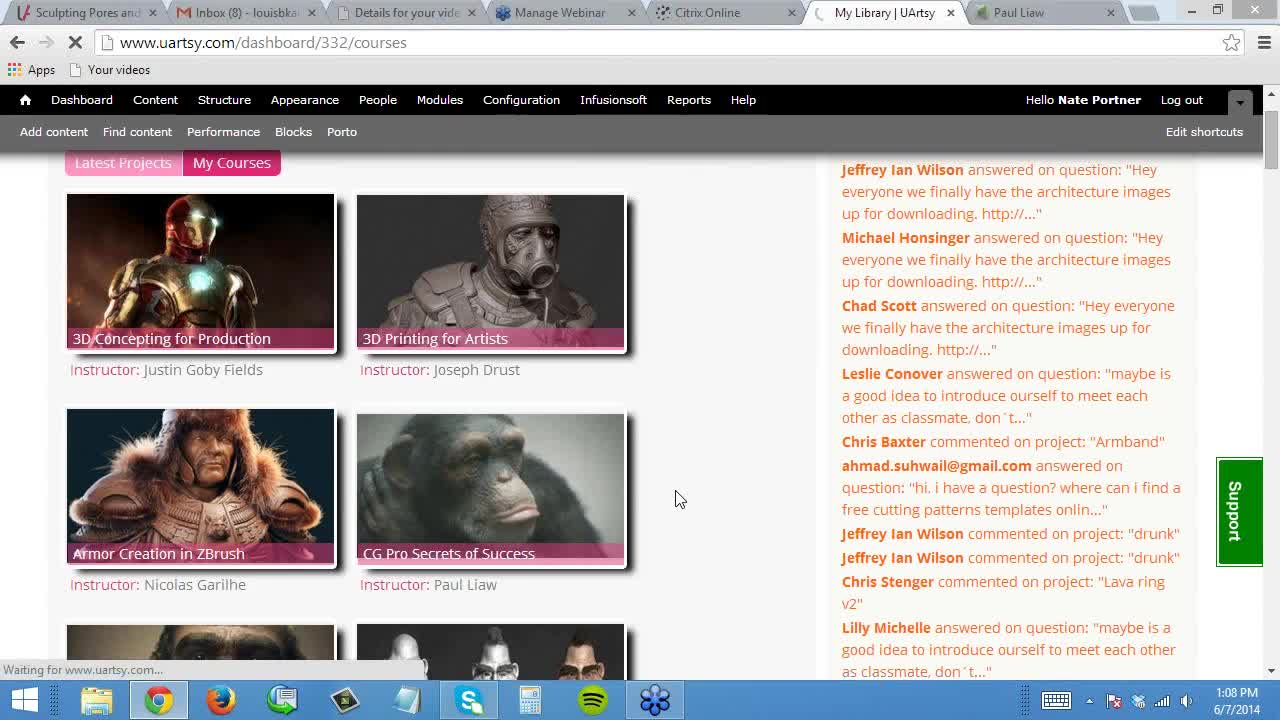Open 3D Concepting for Production course thumbnail
The width and height of the screenshot is (1280, 720).
(x=200, y=271)
